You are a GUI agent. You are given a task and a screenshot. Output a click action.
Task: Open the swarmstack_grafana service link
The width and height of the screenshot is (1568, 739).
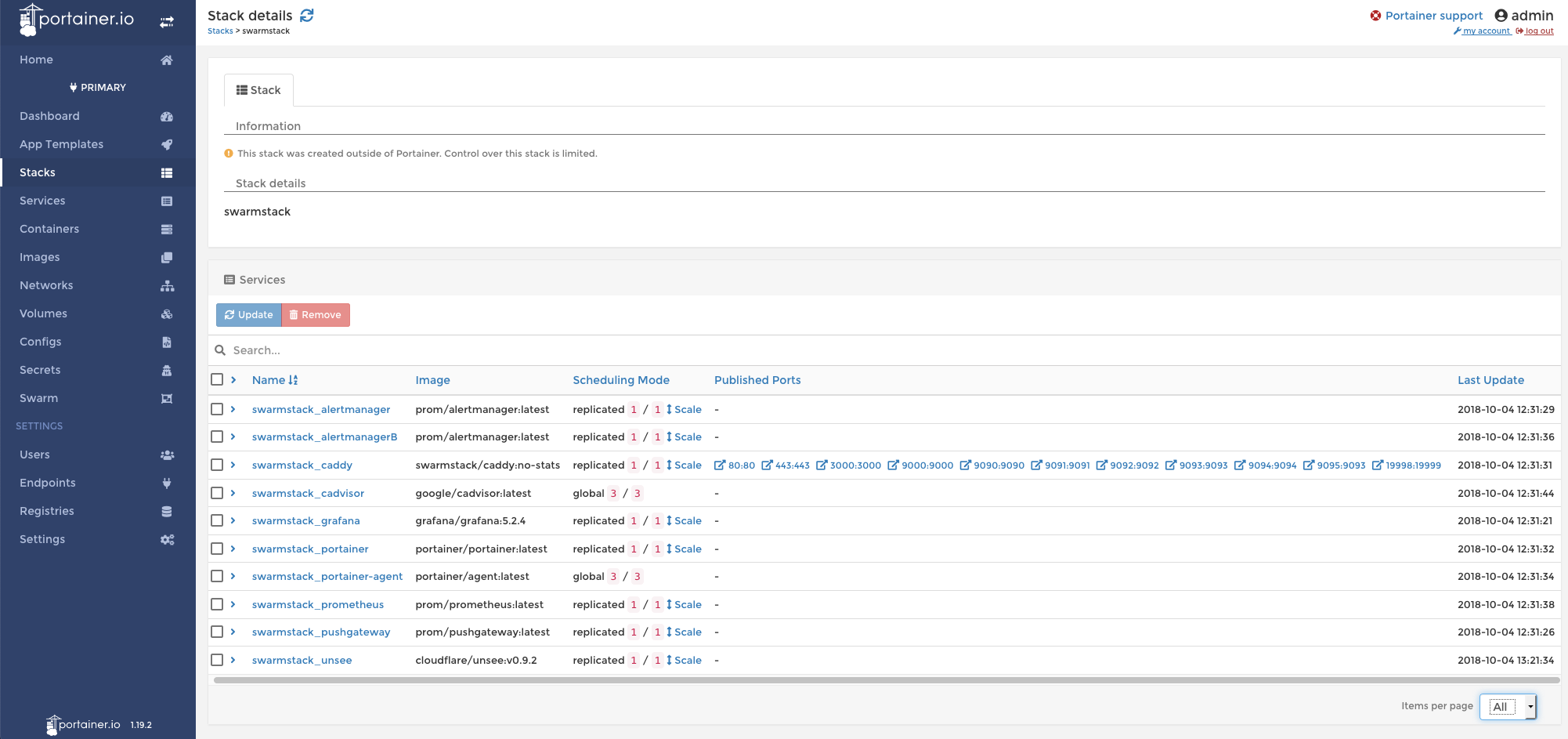(306, 520)
